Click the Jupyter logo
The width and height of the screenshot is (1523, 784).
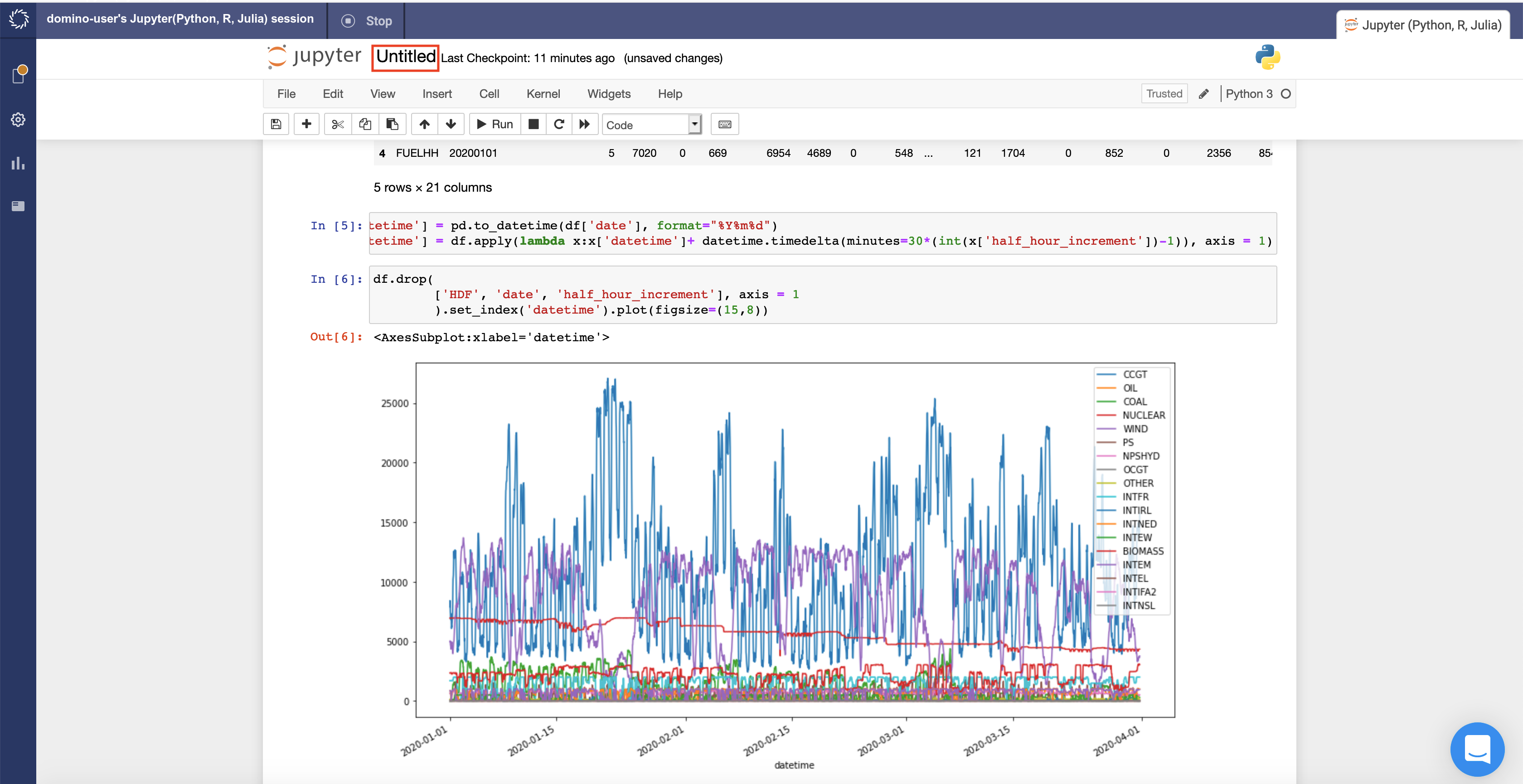click(314, 57)
